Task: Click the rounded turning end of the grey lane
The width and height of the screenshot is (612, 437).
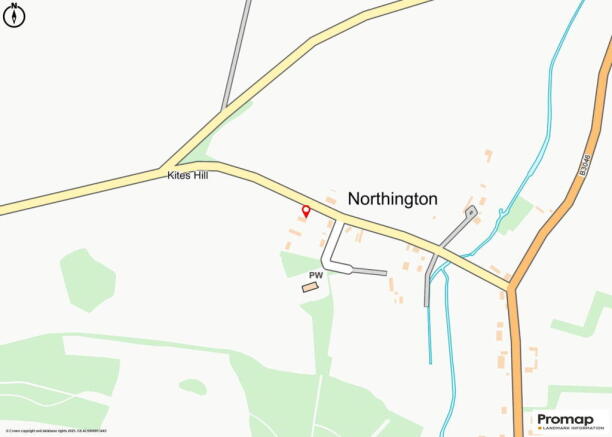Action: pos(471,212)
